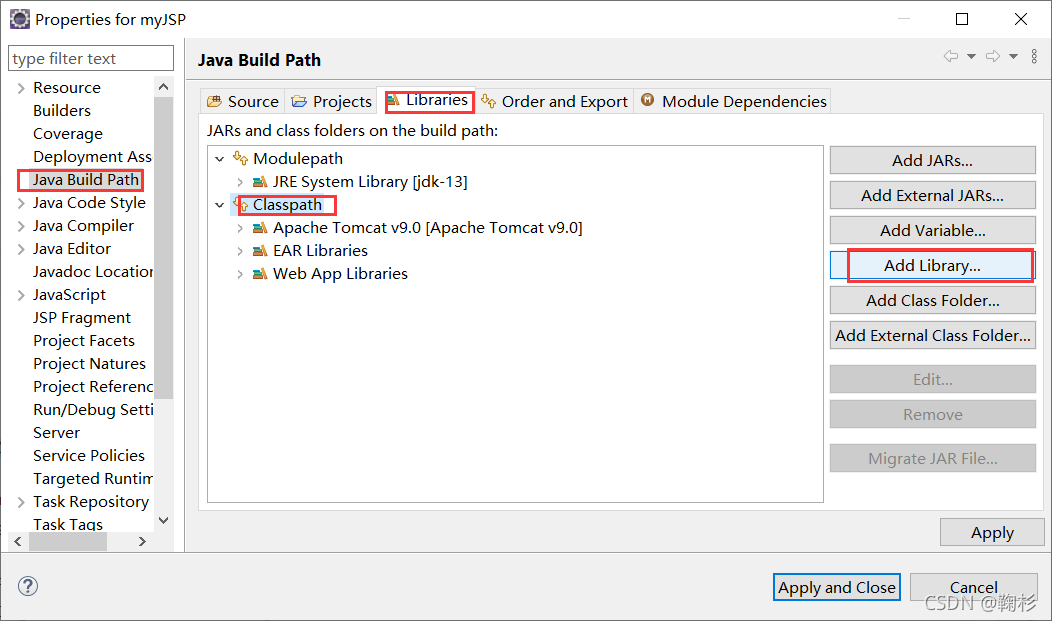The height and width of the screenshot is (621, 1052).
Task: Switch to the Source tab
Action: 242,101
